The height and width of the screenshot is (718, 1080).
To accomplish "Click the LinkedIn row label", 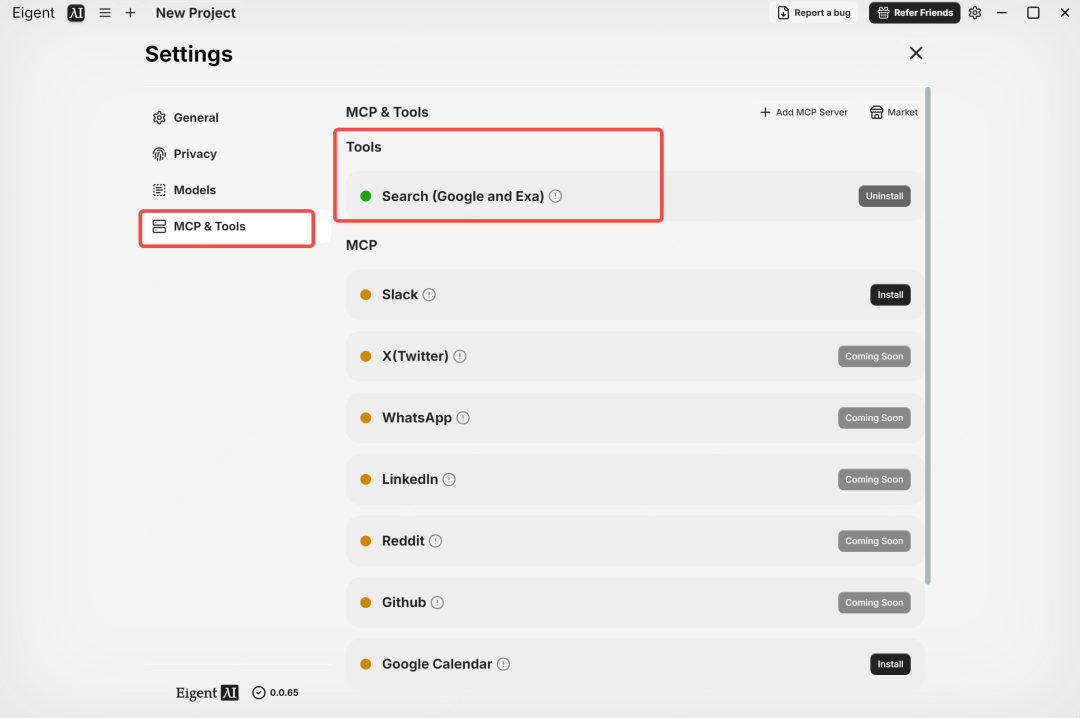I will coord(410,480).
